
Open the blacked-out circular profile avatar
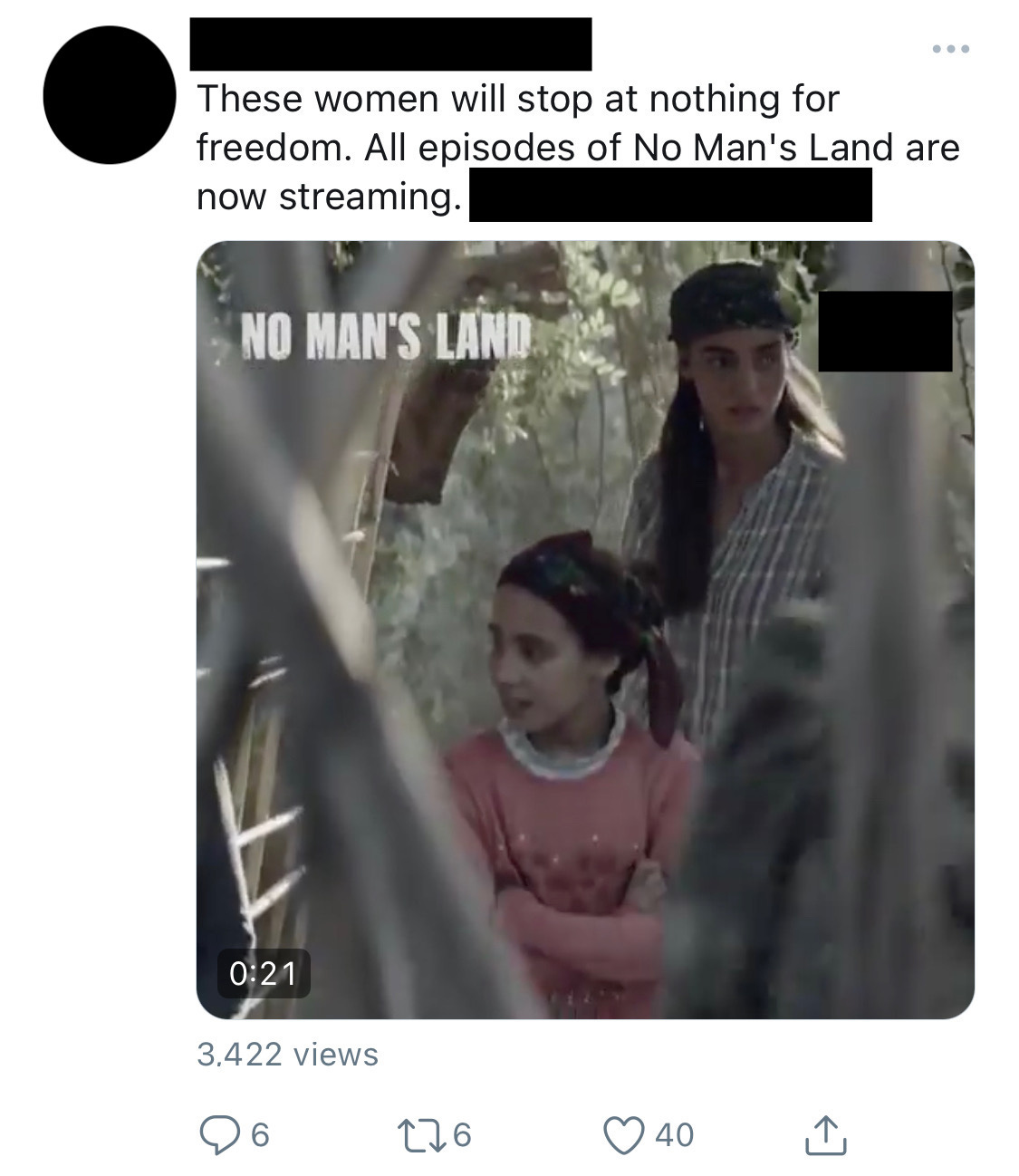(x=110, y=95)
